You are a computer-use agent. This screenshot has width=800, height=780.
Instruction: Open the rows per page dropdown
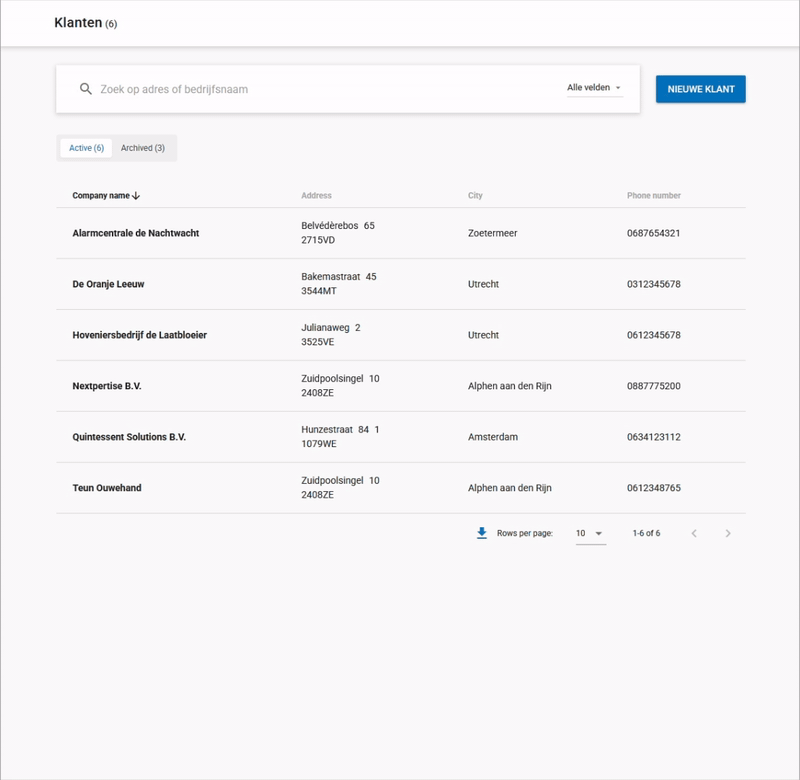tap(590, 534)
